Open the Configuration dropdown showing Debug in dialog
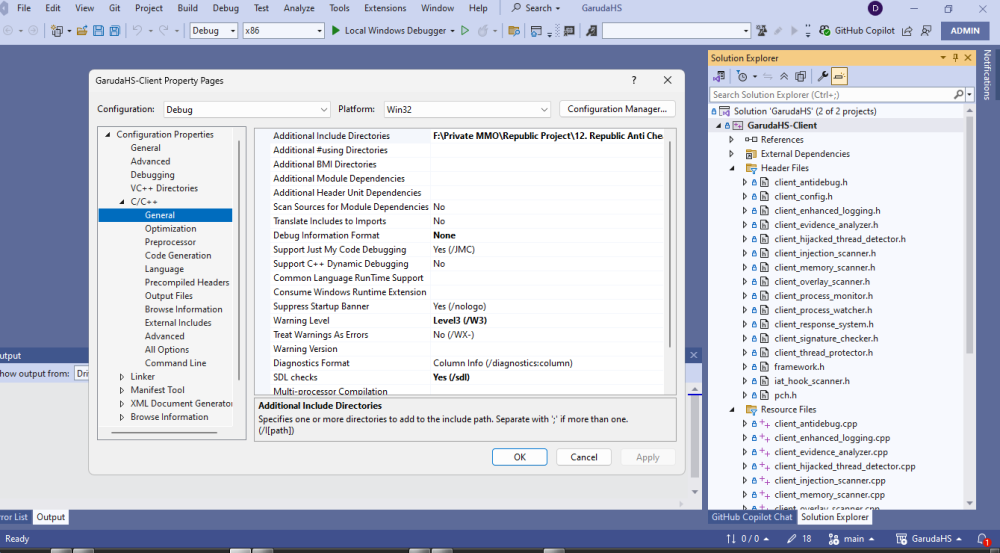This screenshot has height=553, width=1000. click(x=247, y=110)
